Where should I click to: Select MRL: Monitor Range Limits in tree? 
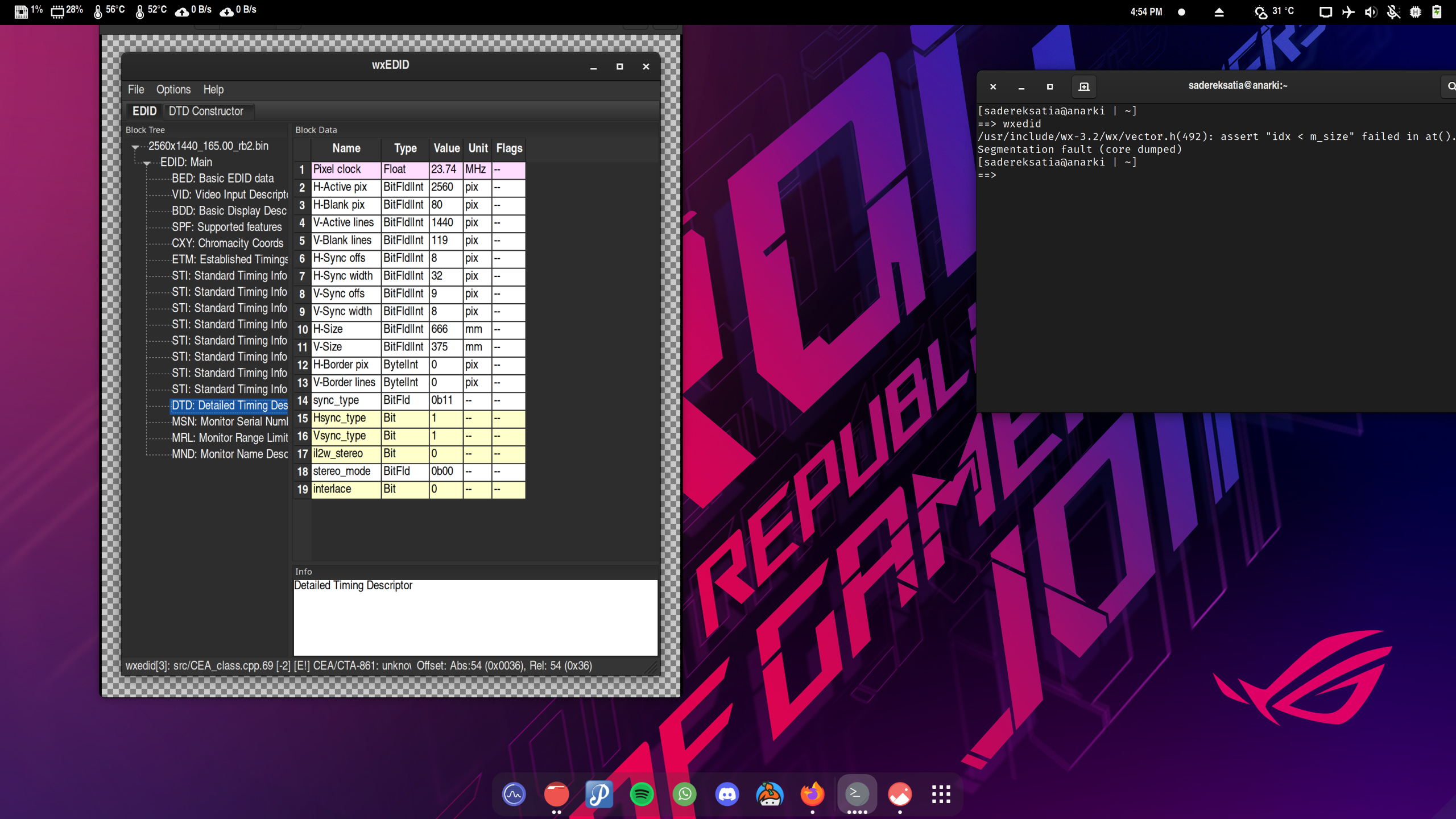pos(230,437)
